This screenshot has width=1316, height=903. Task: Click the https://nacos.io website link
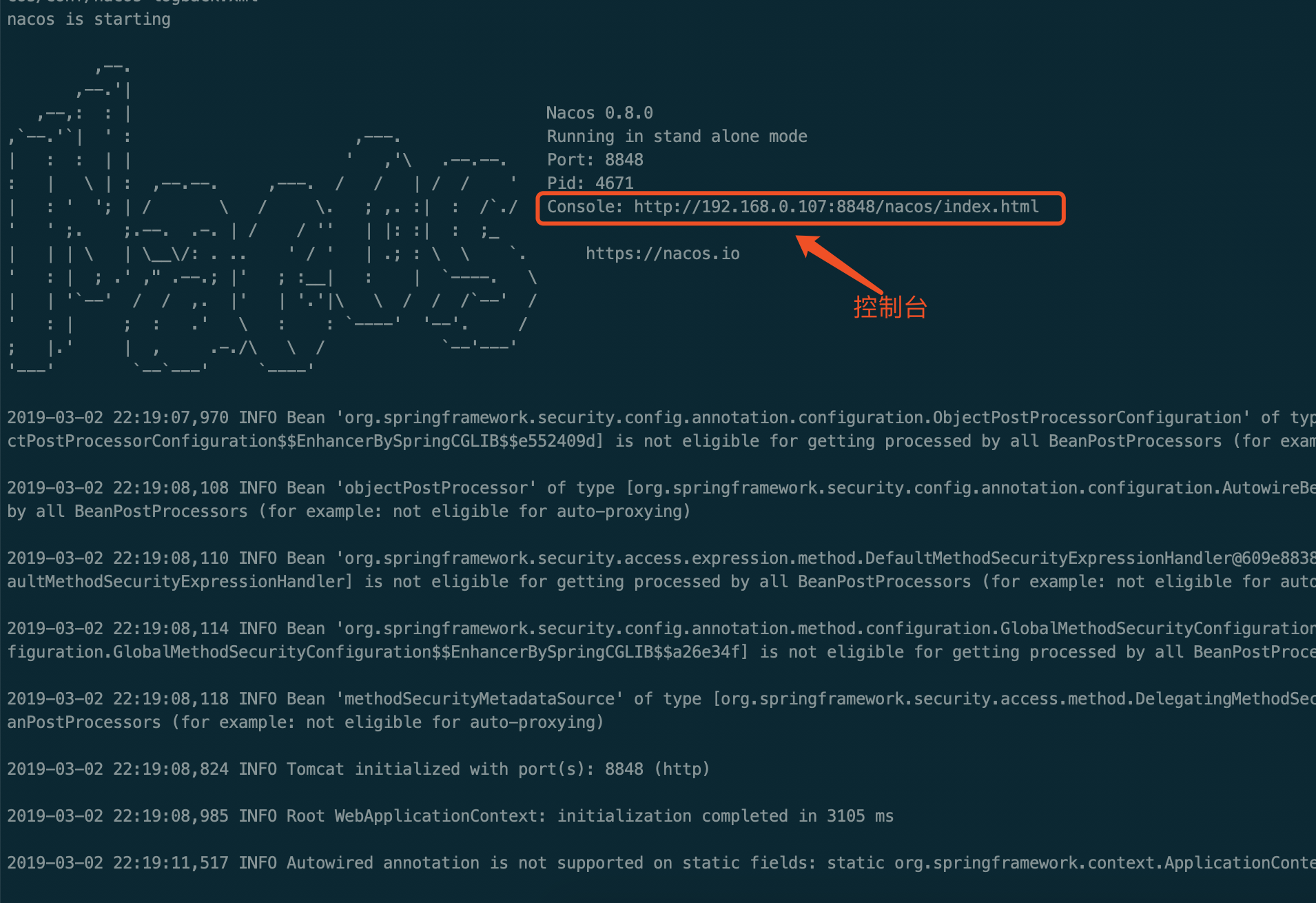pyautogui.click(x=662, y=254)
